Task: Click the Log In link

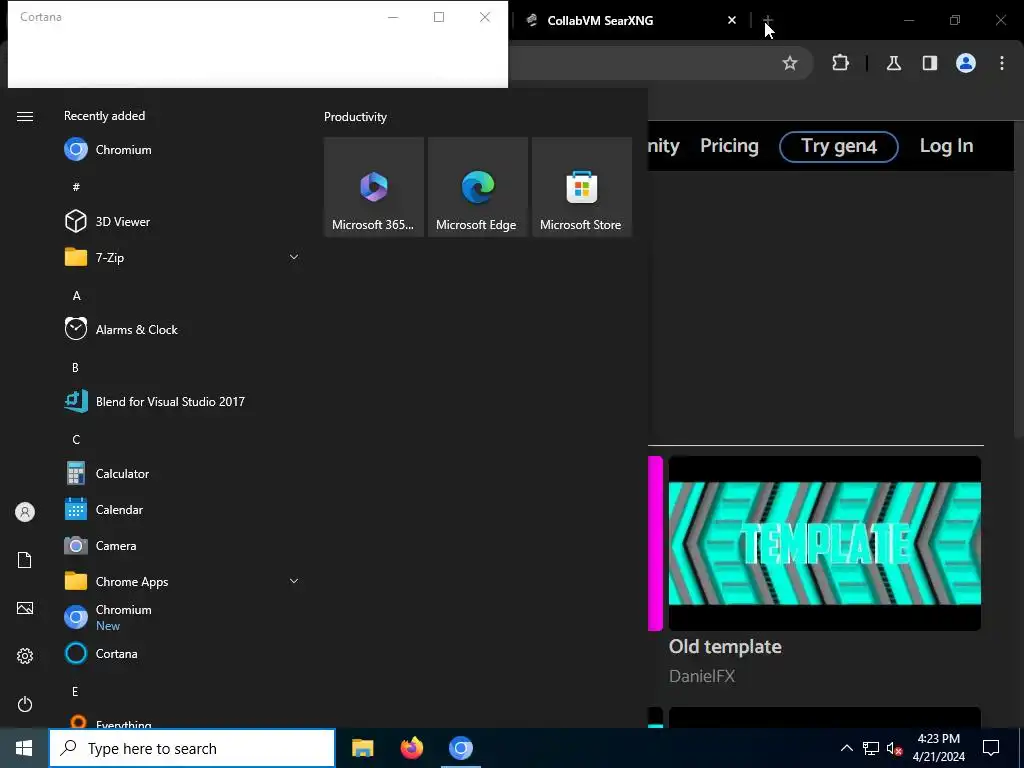Action: tap(946, 146)
